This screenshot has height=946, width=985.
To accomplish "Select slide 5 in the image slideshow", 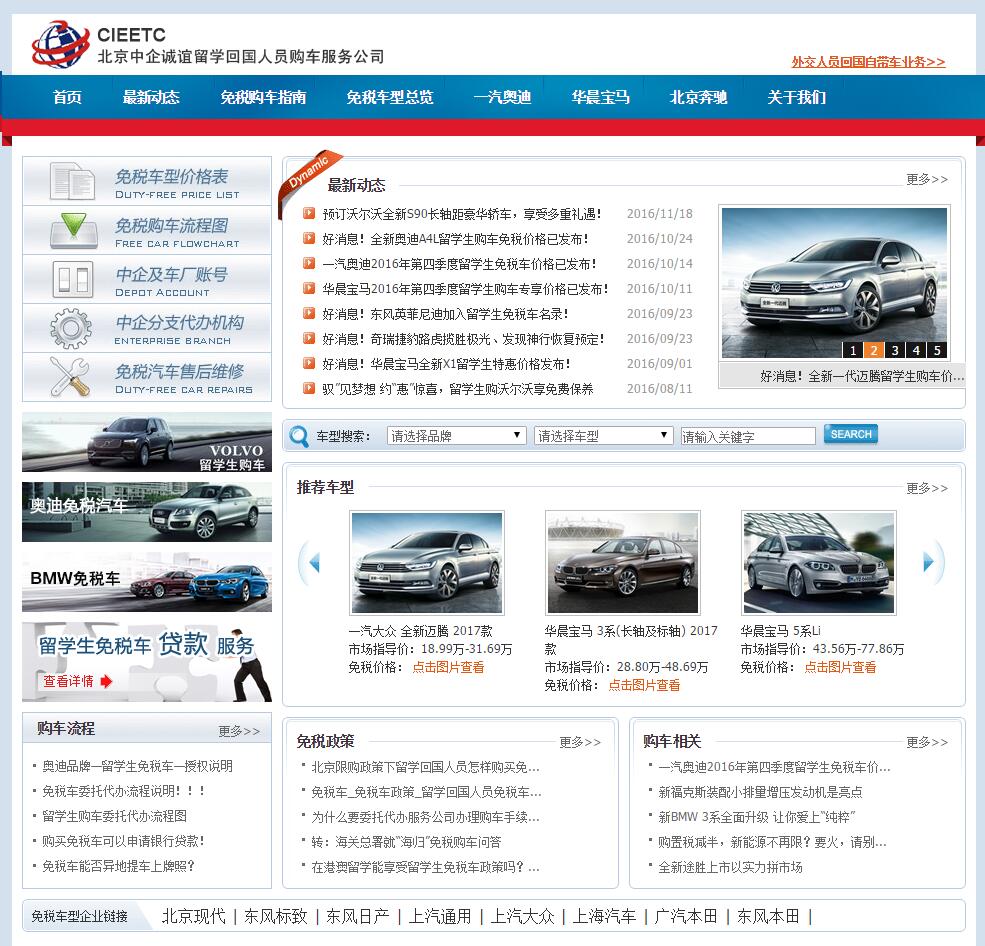I will coord(937,350).
